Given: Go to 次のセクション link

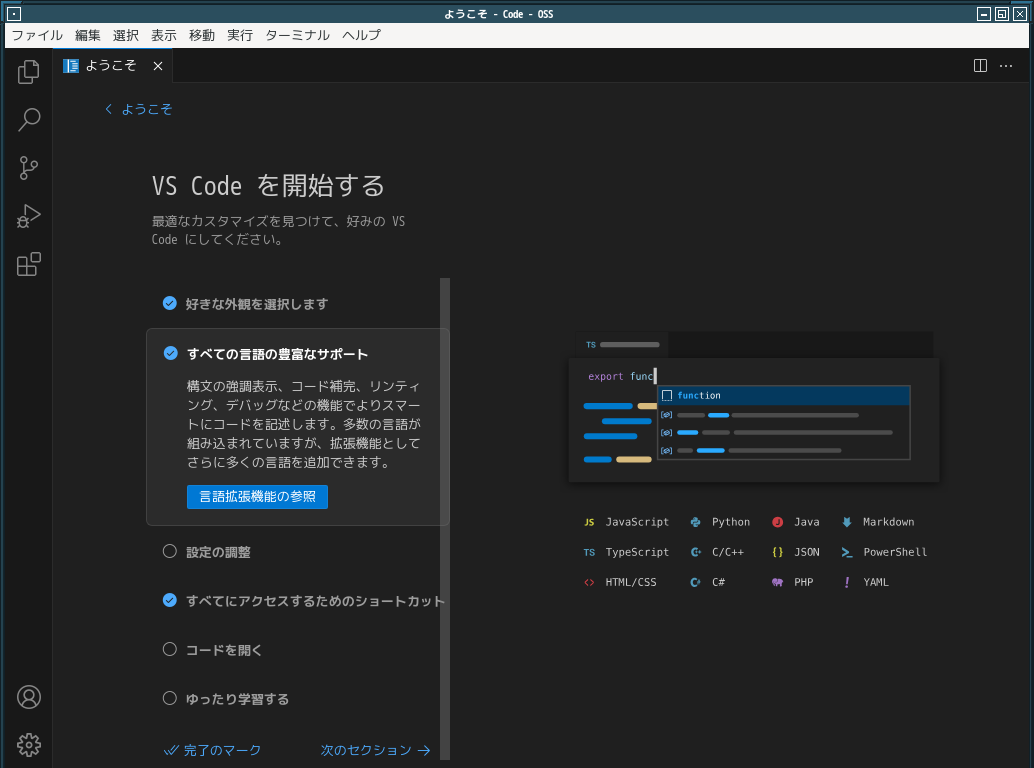Looking at the screenshot, I should (375, 750).
